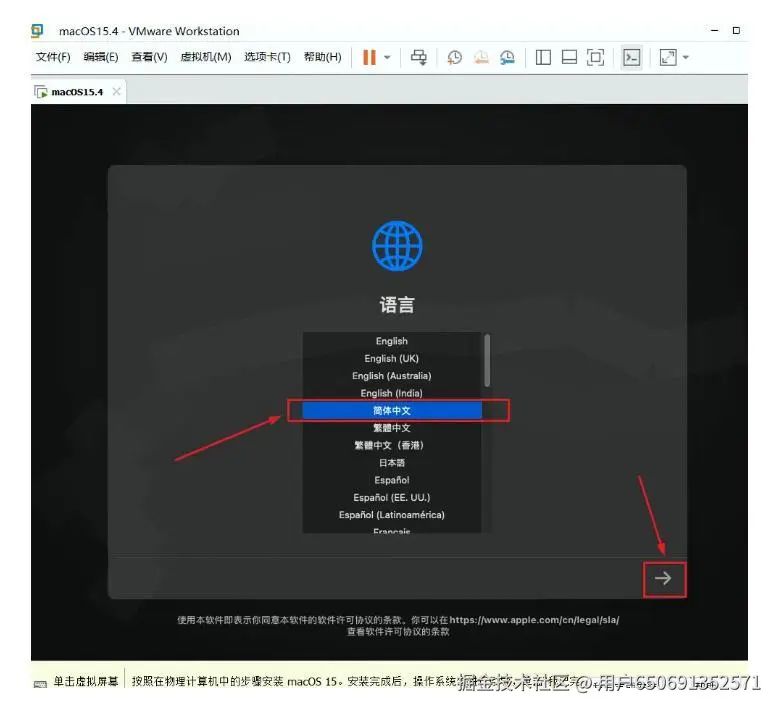The height and width of the screenshot is (712, 780).
Task: Click the globe language icon
Action: (x=397, y=246)
